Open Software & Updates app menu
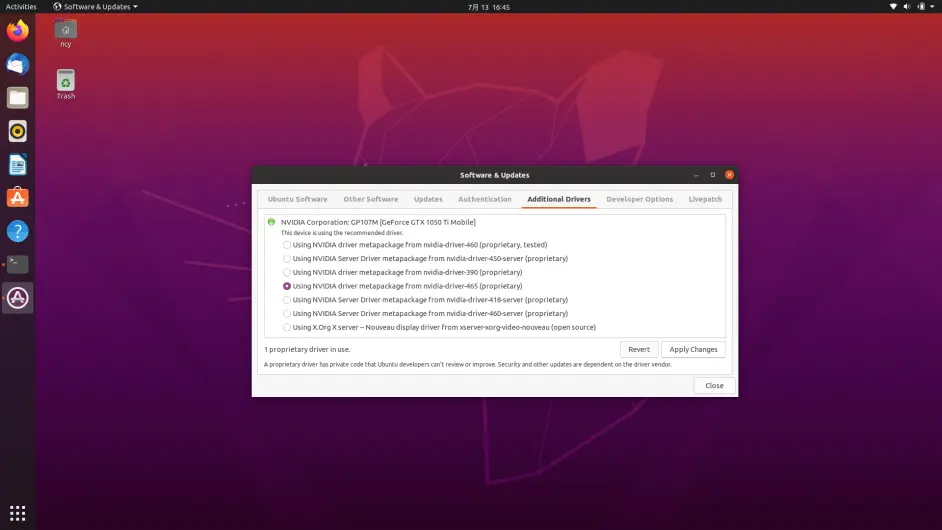This screenshot has height=530, width=942. pos(96,7)
